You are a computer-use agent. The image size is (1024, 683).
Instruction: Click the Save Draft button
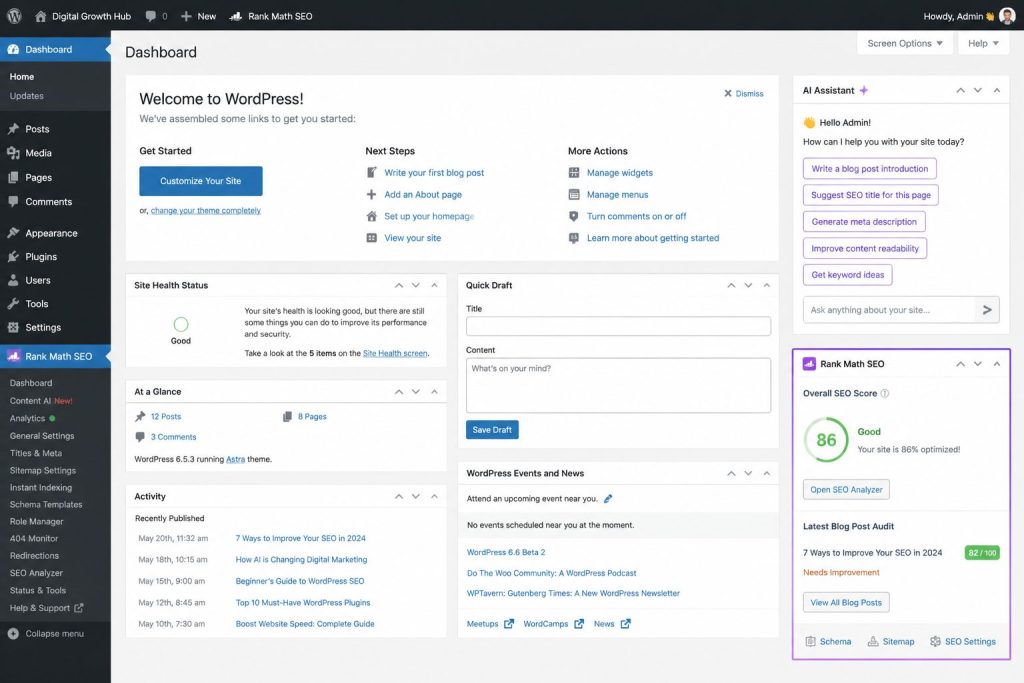492,430
